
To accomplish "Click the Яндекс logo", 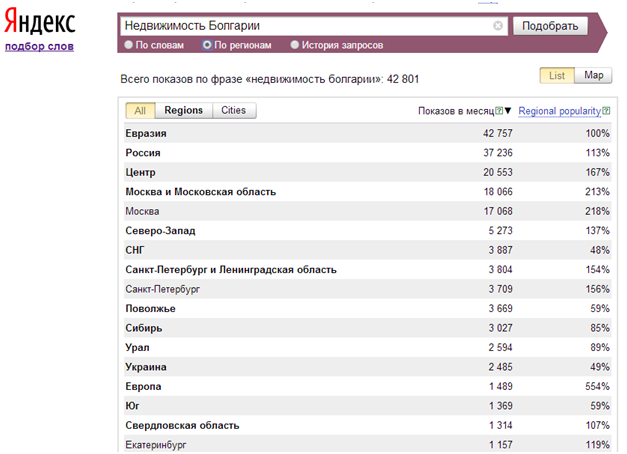I will tap(40, 22).
